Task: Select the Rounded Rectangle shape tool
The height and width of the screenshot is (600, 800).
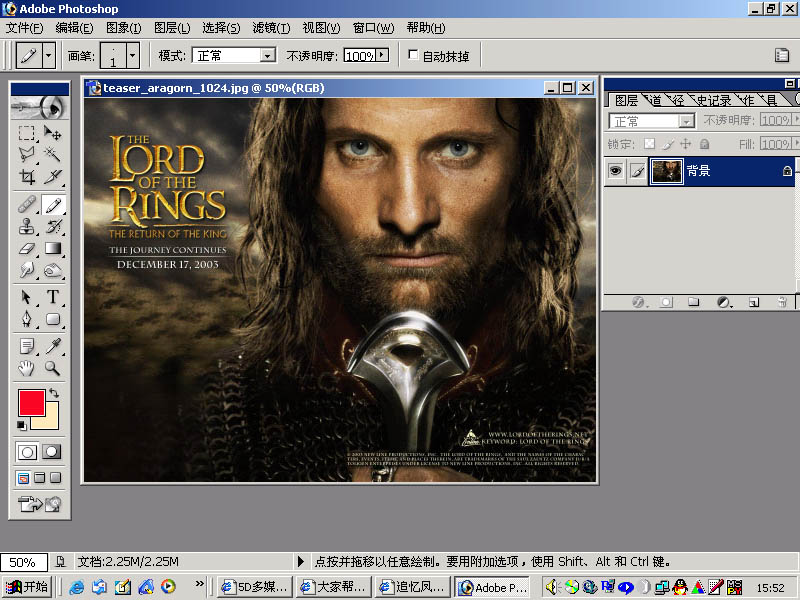Action: [53, 319]
